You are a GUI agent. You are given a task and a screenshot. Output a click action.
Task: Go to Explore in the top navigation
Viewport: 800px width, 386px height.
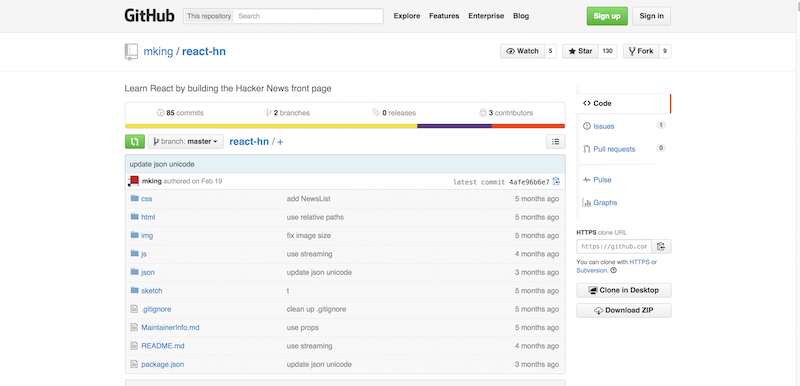(407, 16)
